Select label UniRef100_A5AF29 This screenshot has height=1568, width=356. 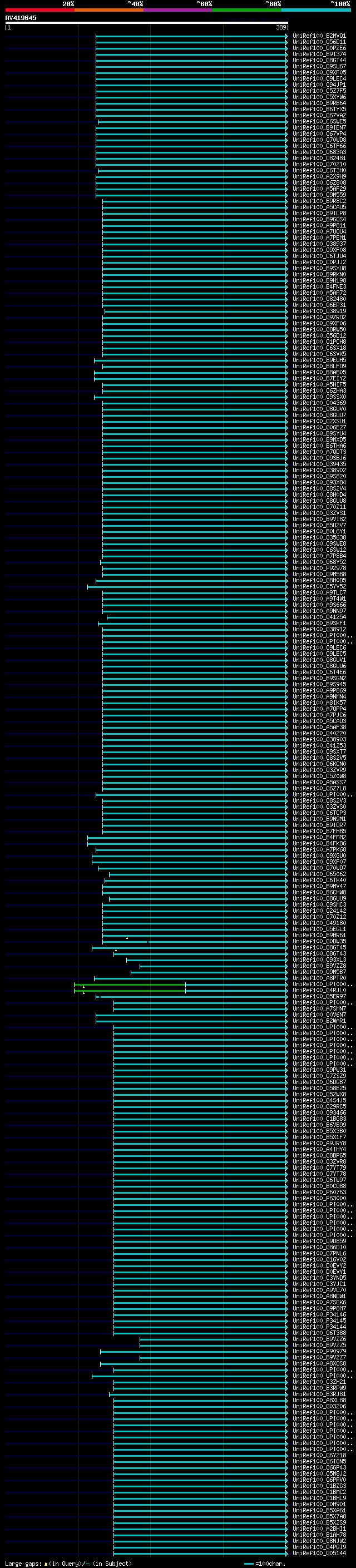click(319, 189)
